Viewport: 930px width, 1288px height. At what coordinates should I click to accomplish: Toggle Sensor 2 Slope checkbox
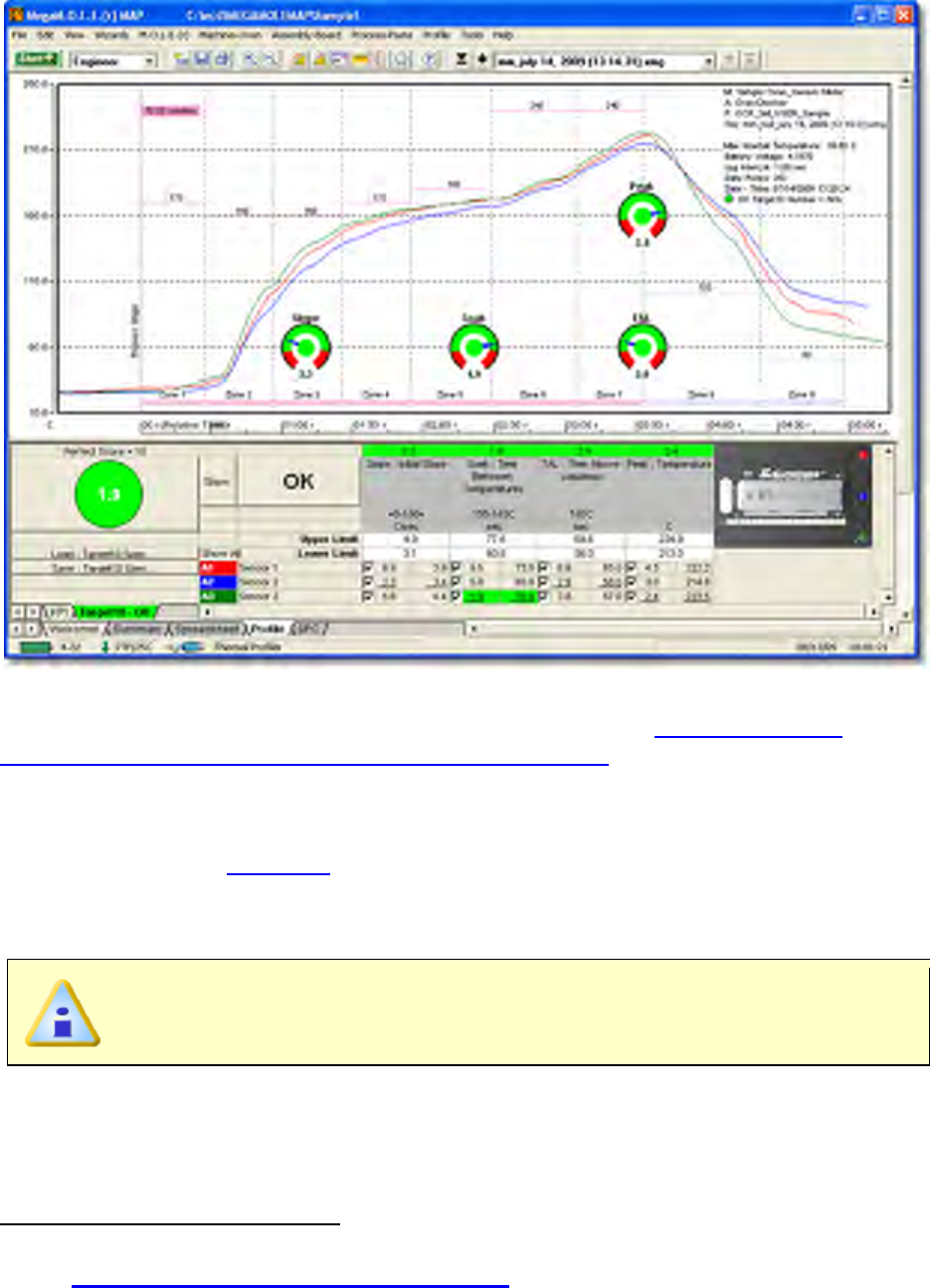pyautogui.click(x=370, y=582)
